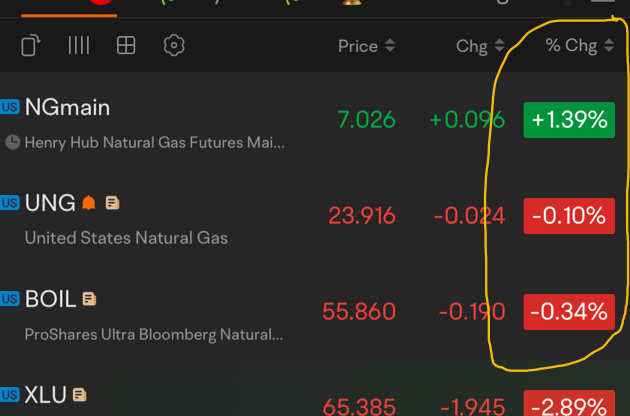630x416 pixels.
Task: Switch to grid view icon
Action: click(126, 45)
